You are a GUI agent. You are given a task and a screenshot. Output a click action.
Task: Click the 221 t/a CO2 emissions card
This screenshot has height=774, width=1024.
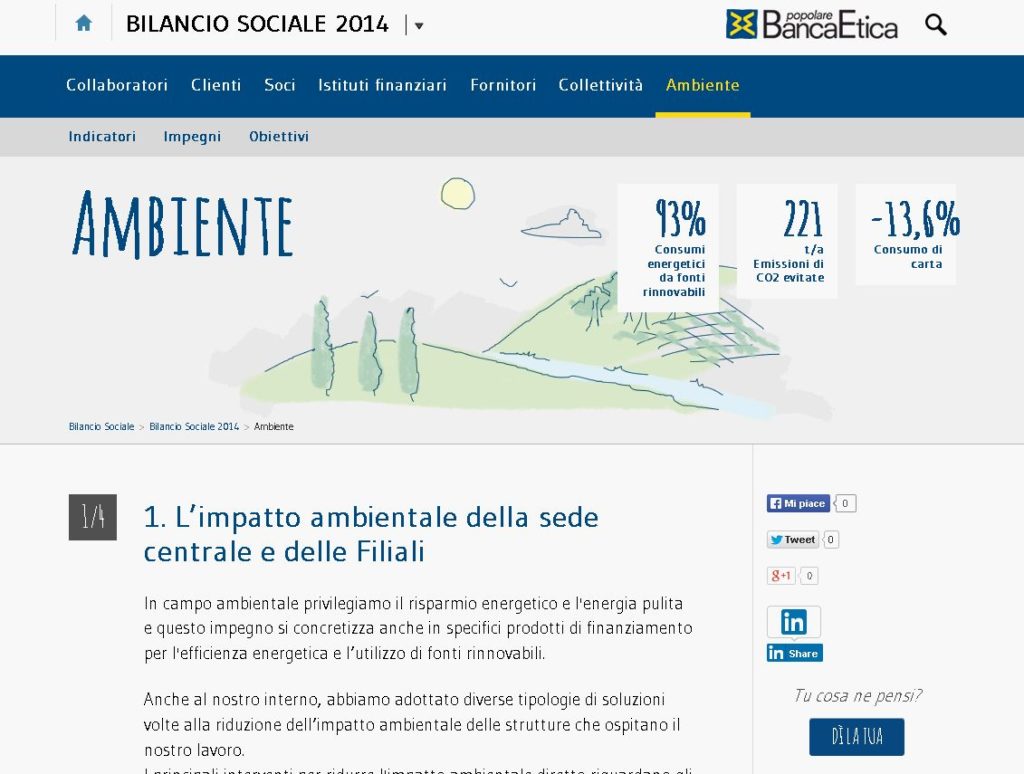point(787,241)
